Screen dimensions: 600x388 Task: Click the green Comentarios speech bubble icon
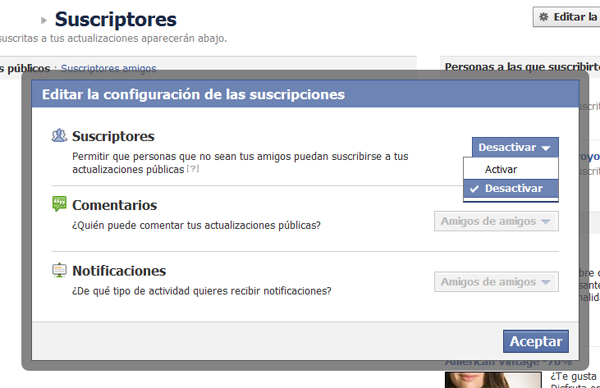tap(59, 204)
